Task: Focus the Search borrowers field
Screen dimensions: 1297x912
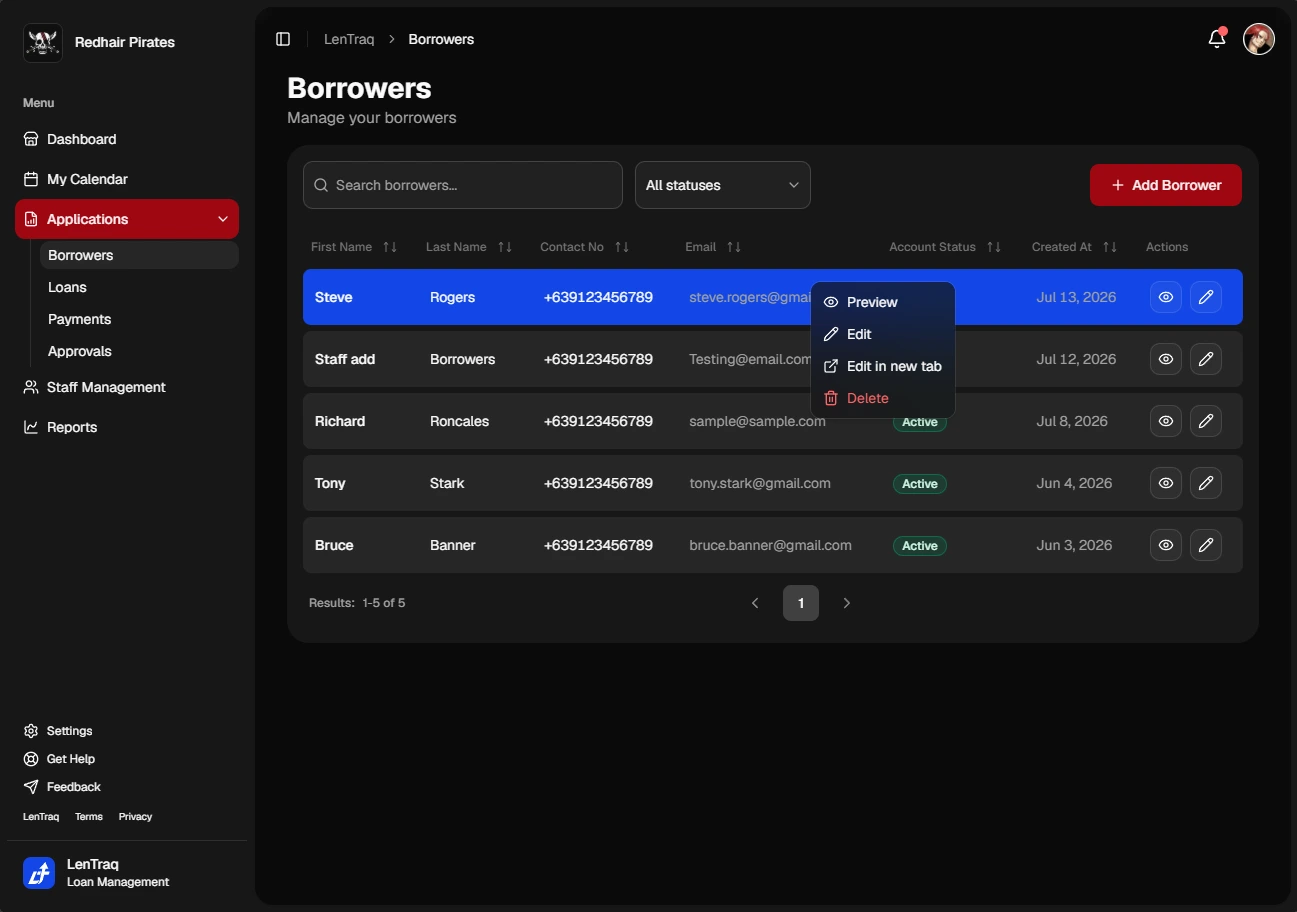Action: [463, 185]
